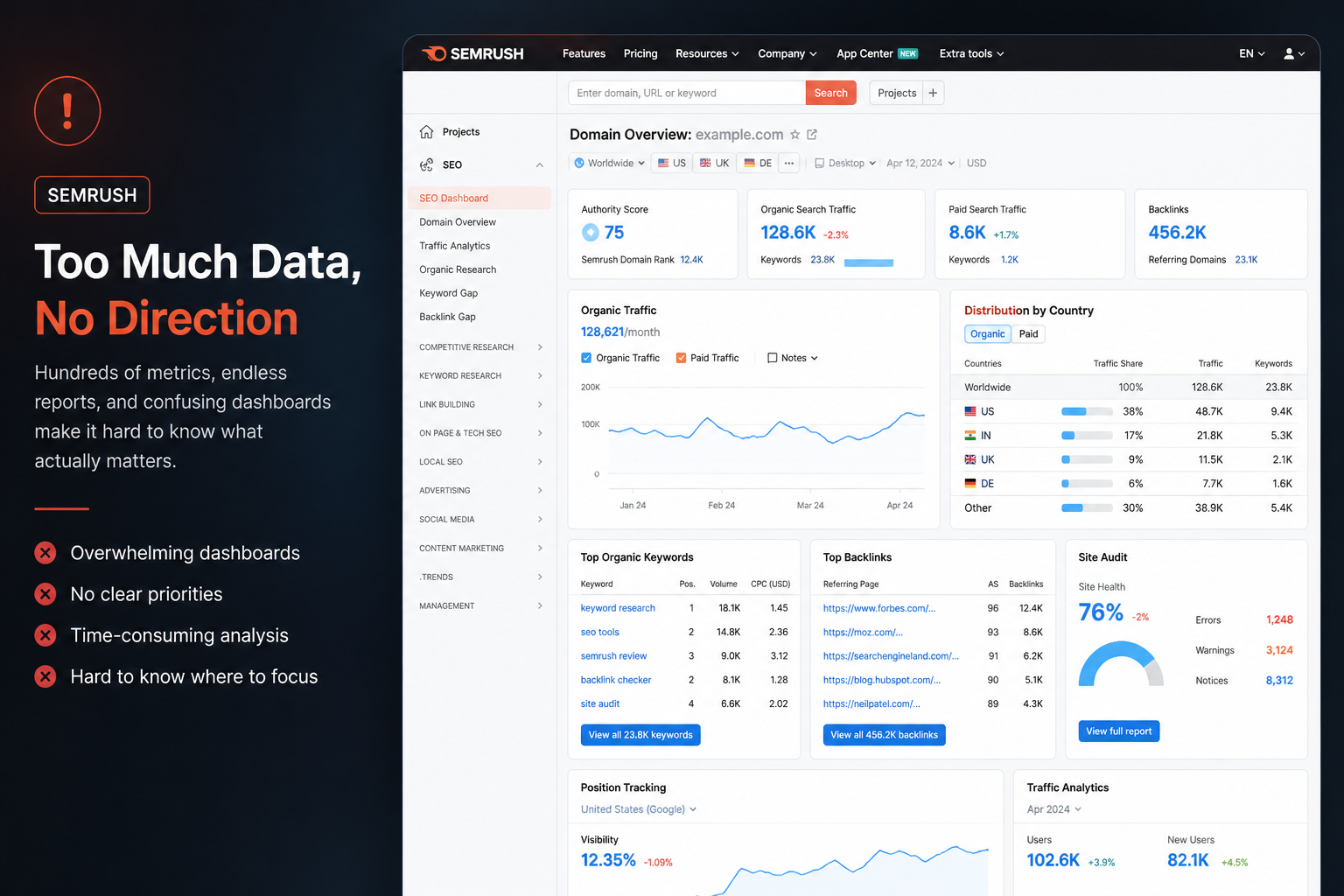Expand the Local SEO section

[480, 462]
